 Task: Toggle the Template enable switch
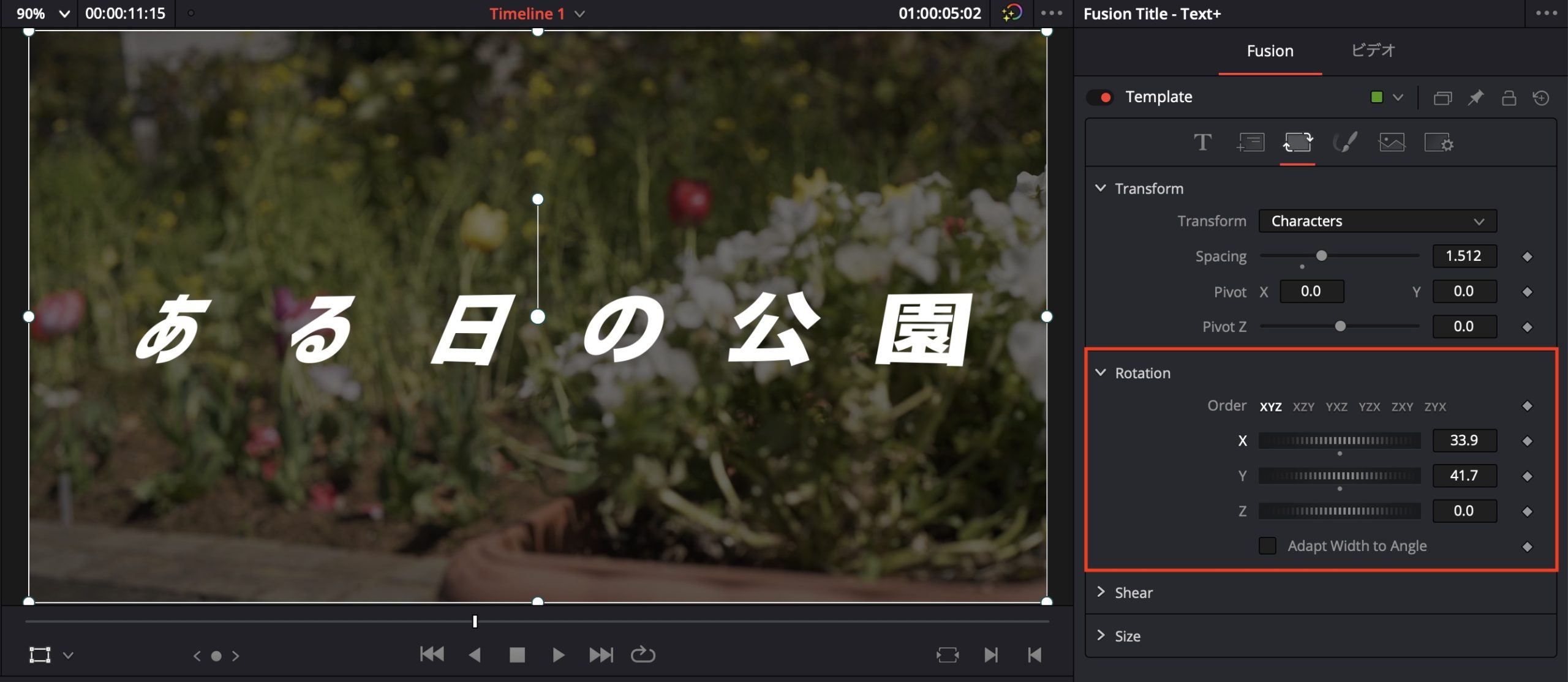(1100, 97)
